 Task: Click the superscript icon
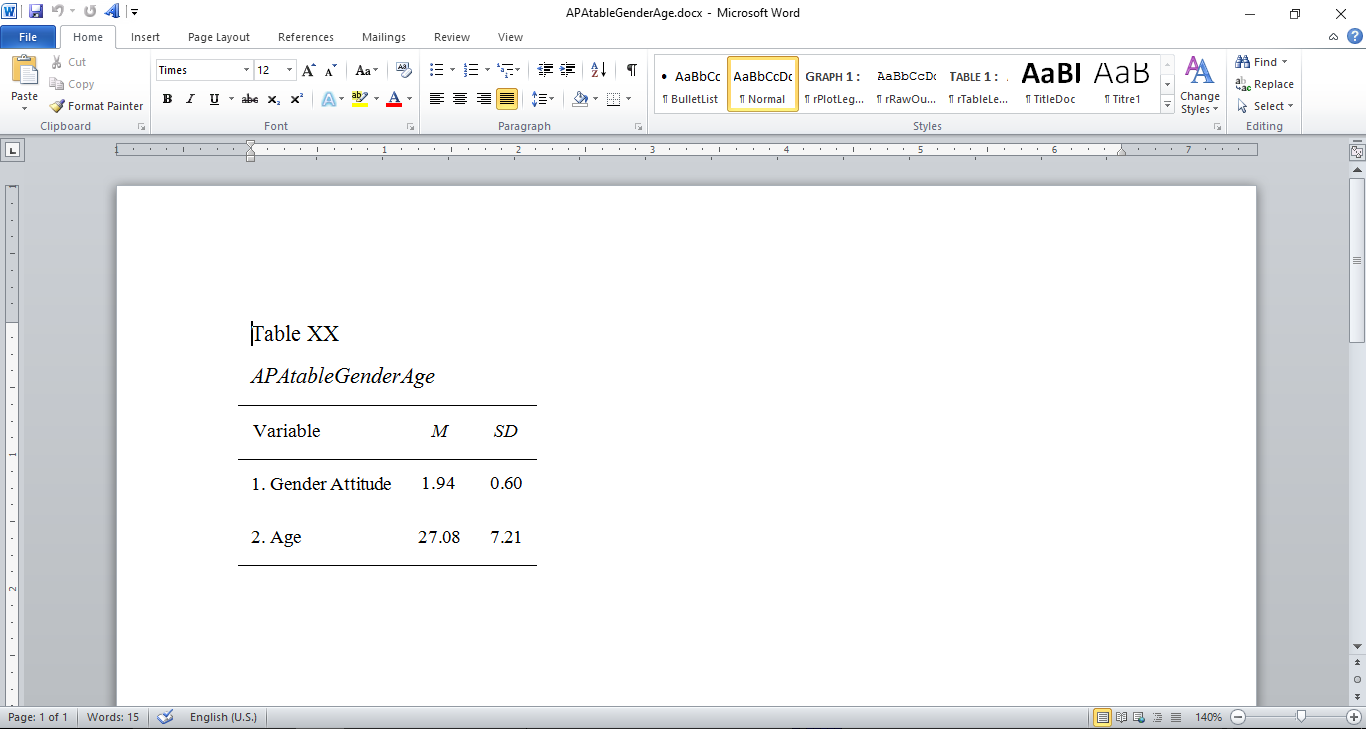click(x=296, y=99)
